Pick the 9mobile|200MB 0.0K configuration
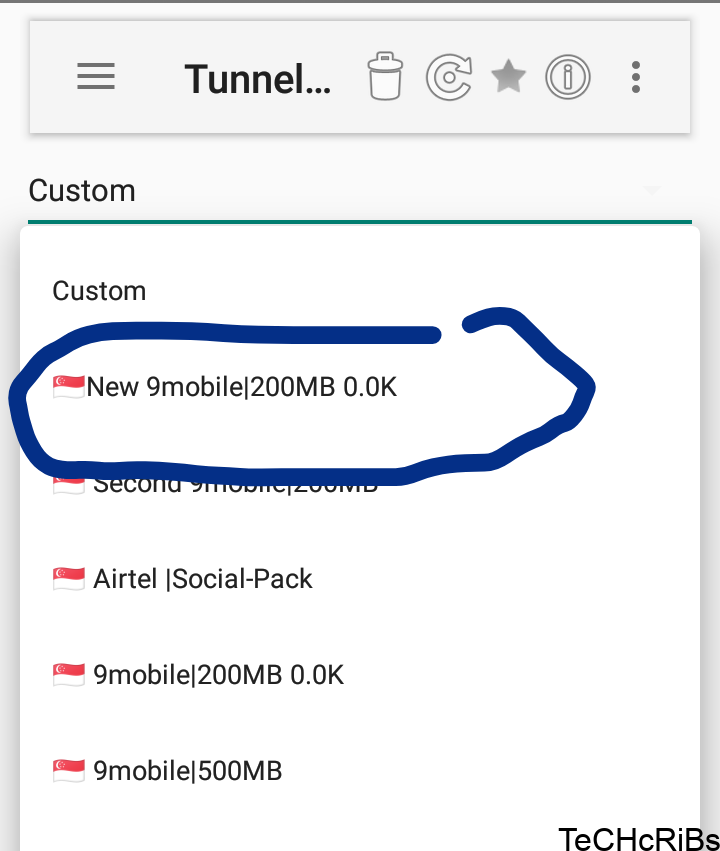The image size is (720, 851). click(215, 675)
